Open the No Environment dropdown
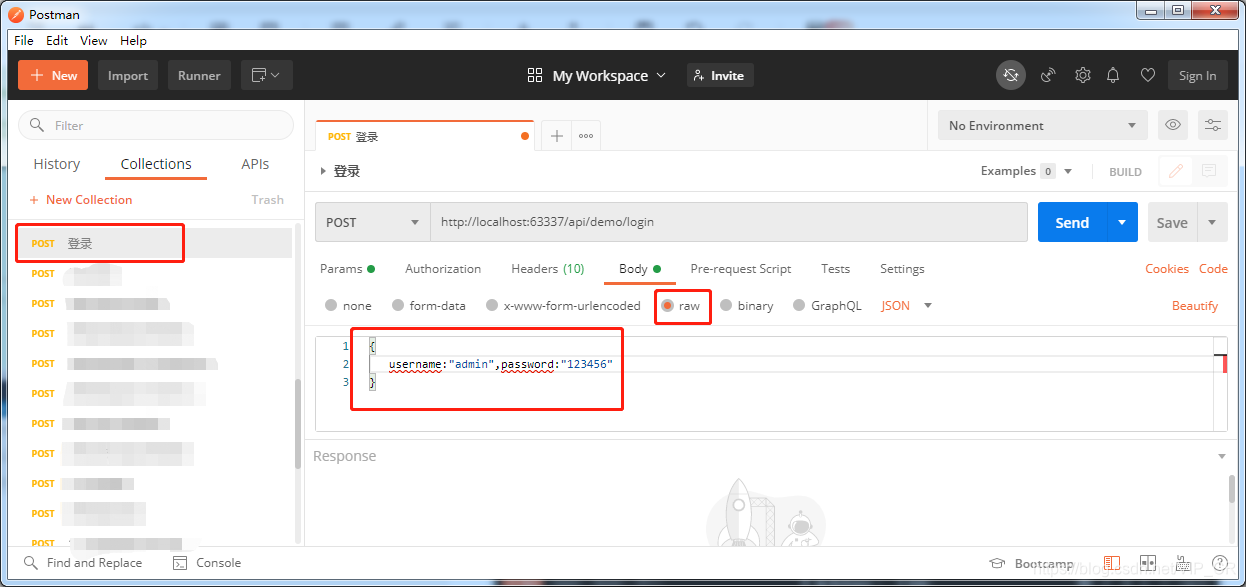Screen dimensions: 1246x587 [x=1043, y=125]
